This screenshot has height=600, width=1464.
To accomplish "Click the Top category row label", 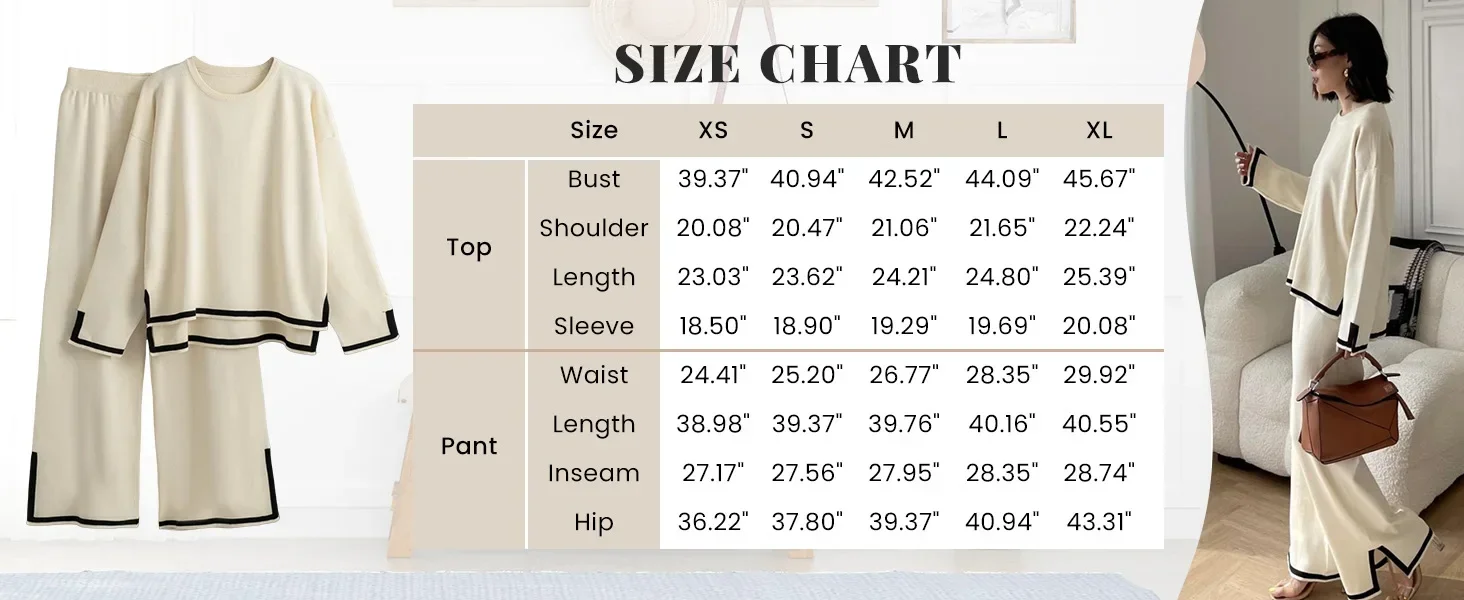I will 469,247.
